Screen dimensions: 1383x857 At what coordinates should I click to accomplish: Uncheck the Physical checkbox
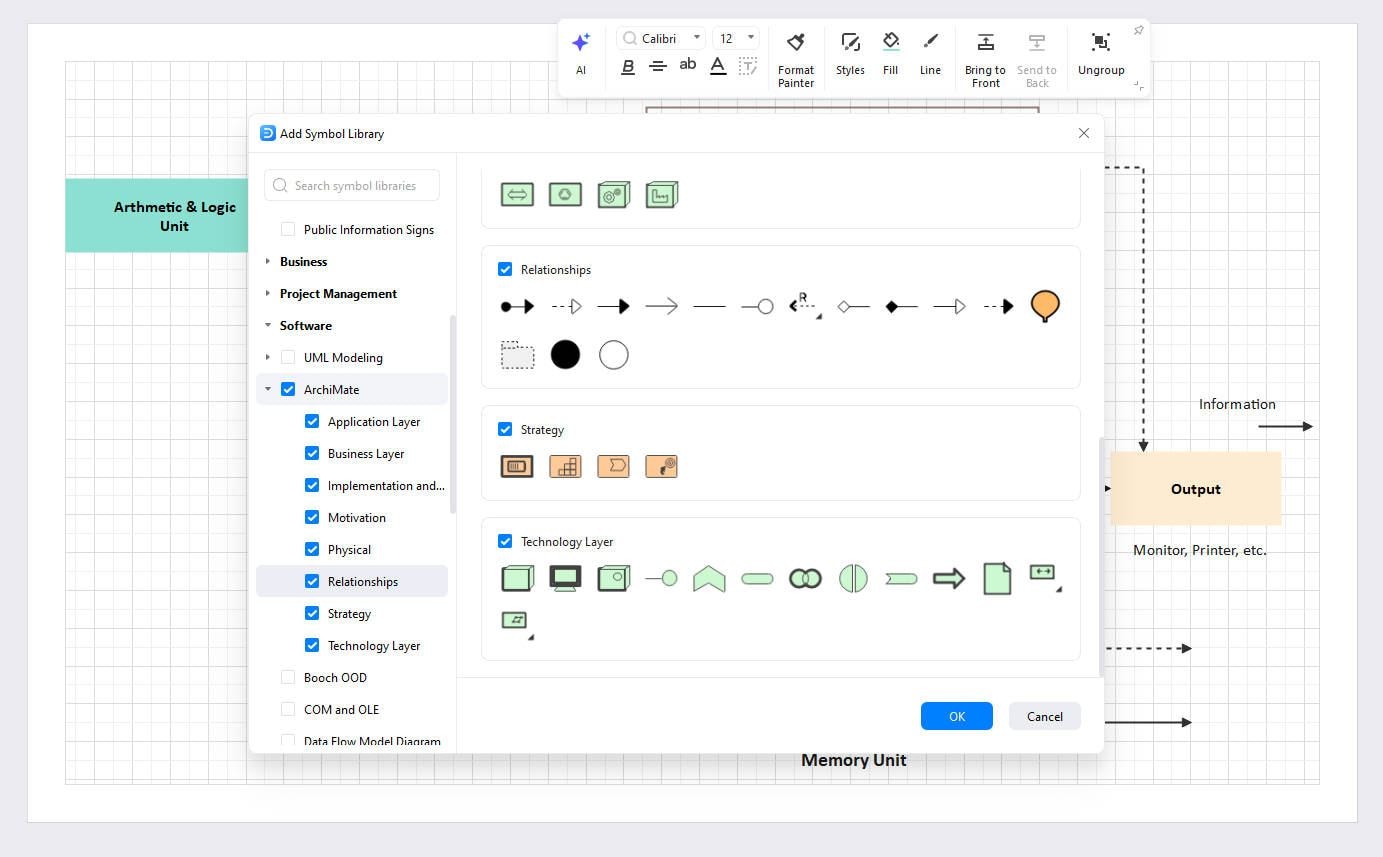[312, 549]
